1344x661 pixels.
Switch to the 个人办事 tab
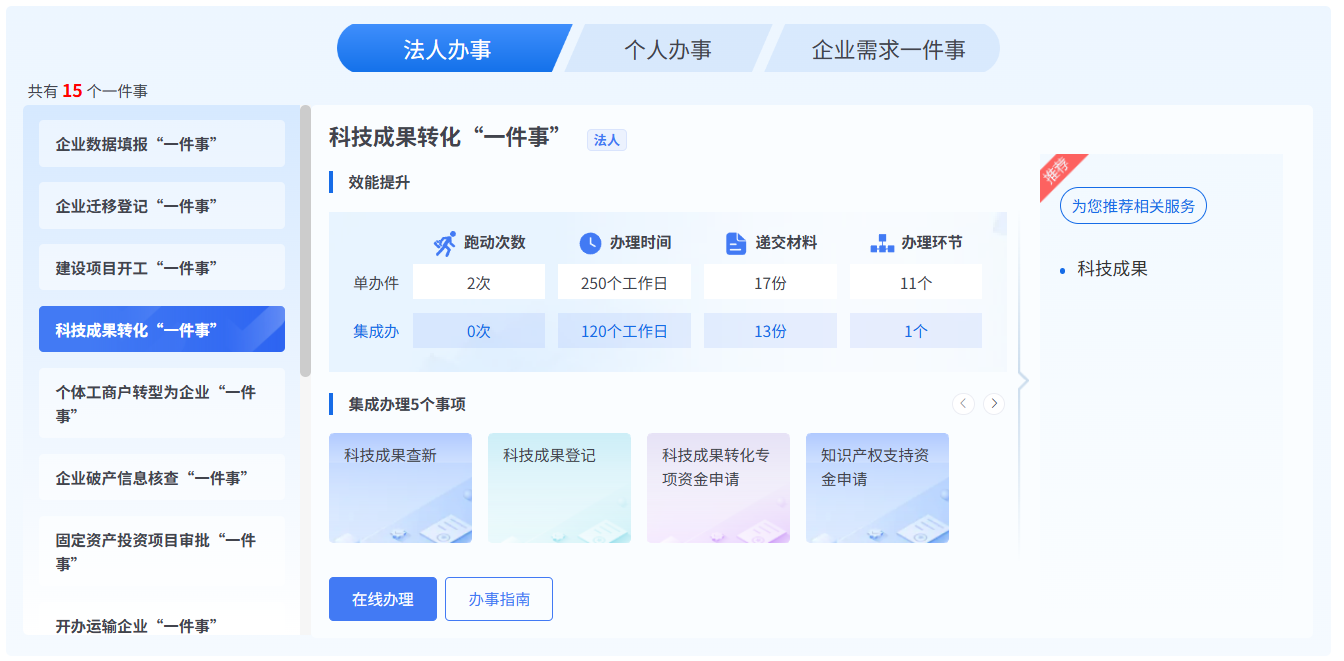(x=667, y=49)
